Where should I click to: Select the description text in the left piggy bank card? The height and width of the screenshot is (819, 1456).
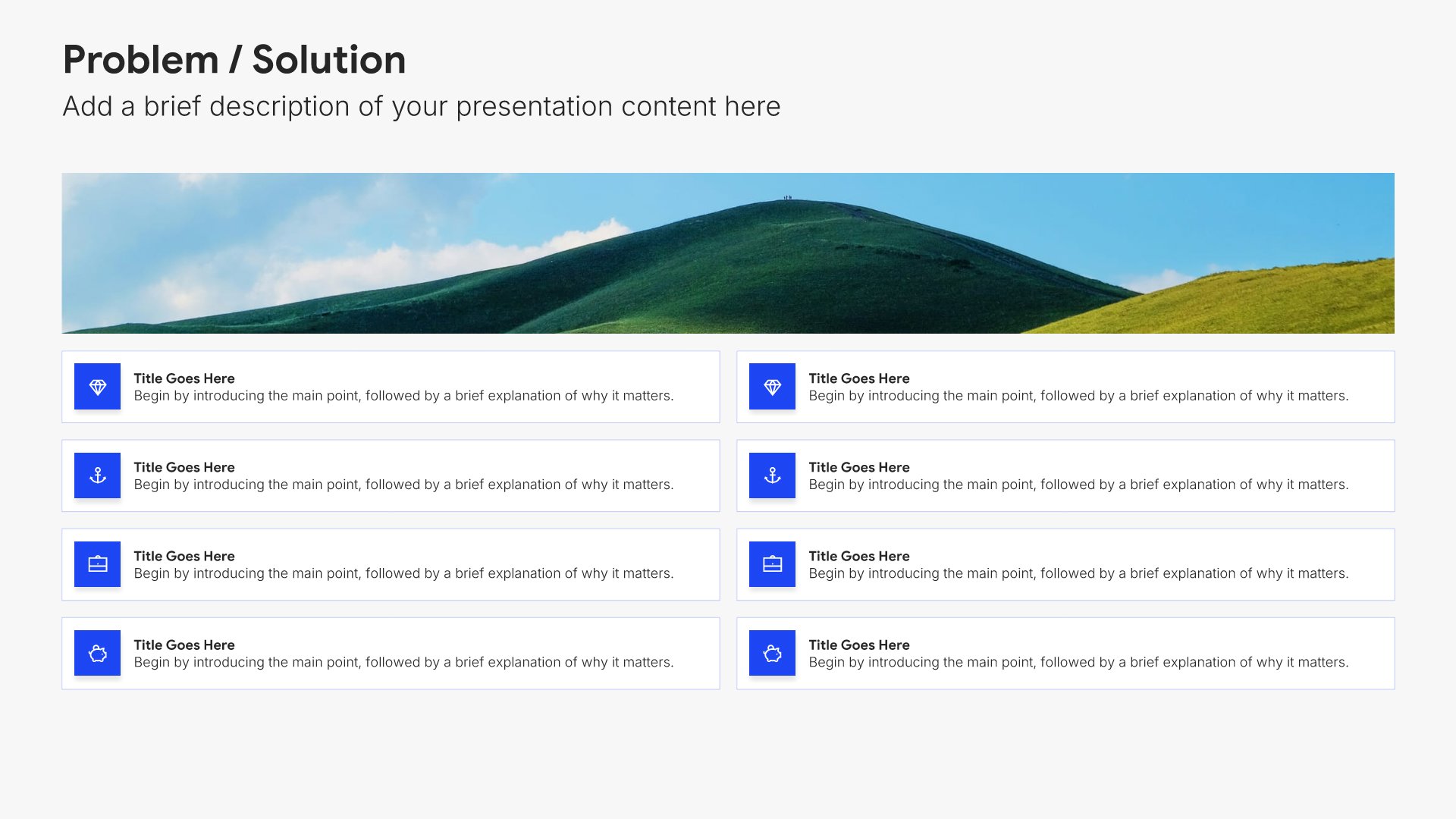tap(403, 662)
